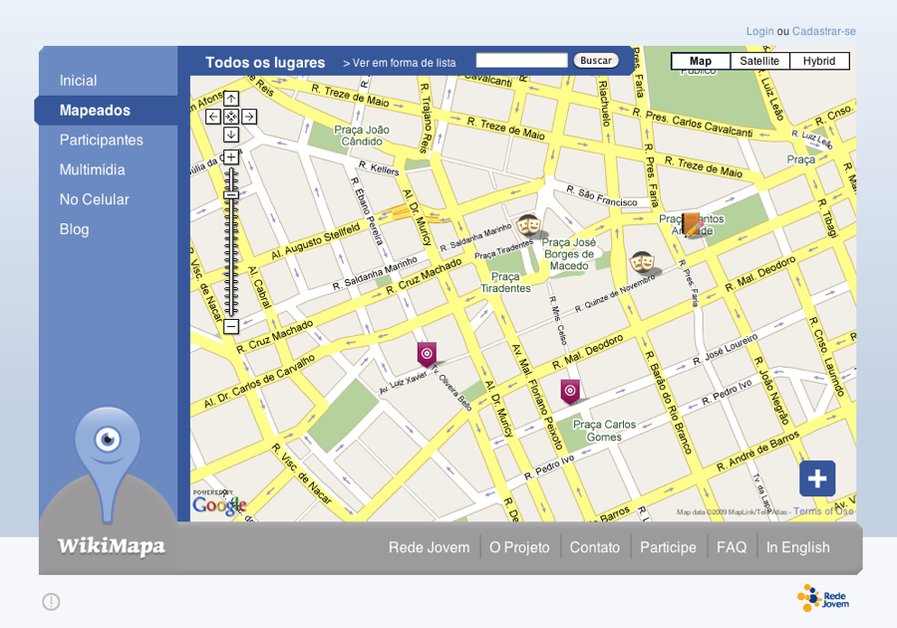
Task: Click the WikiMapa eye pin mascot
Action: 108,463
